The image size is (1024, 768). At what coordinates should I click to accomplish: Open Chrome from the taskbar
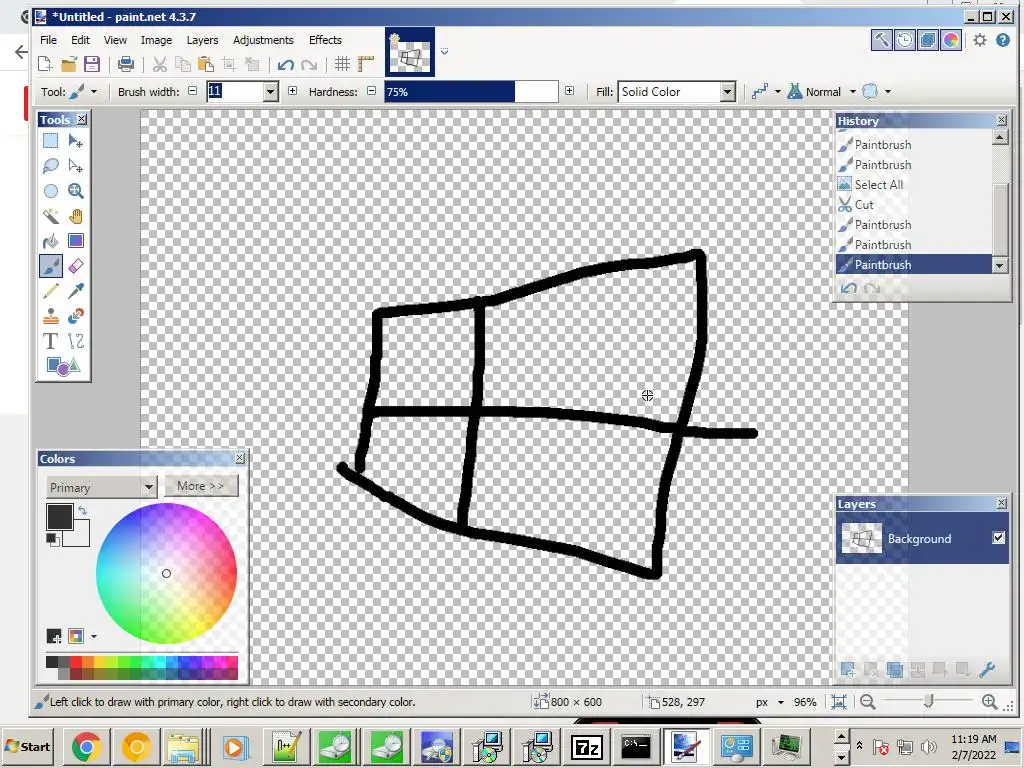point(86,746)
